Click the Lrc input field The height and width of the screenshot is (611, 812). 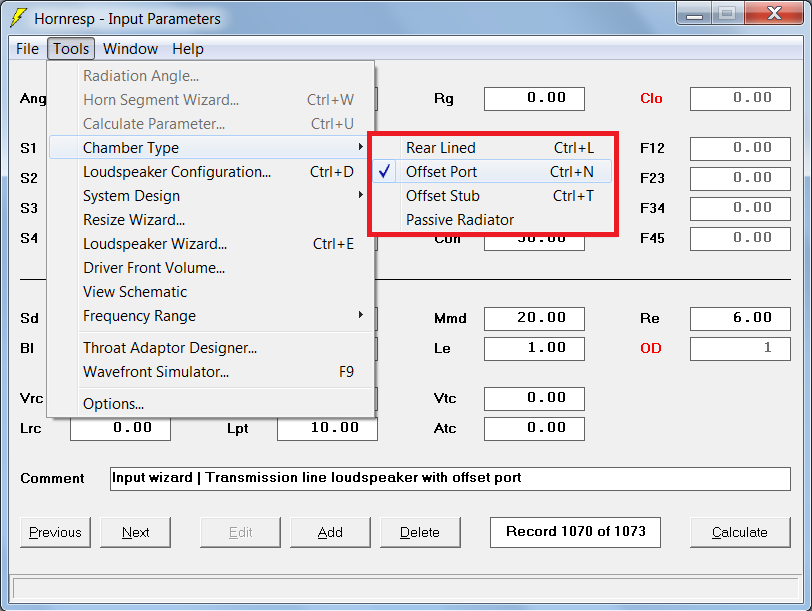[120, 429]
